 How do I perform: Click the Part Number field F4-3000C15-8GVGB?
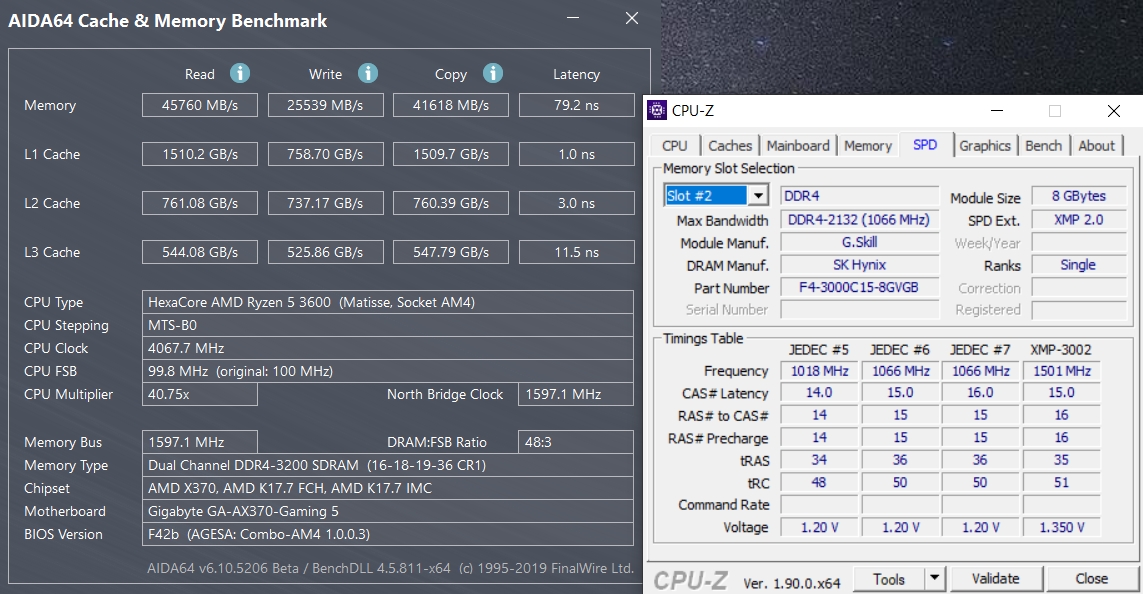coord(859,287)
